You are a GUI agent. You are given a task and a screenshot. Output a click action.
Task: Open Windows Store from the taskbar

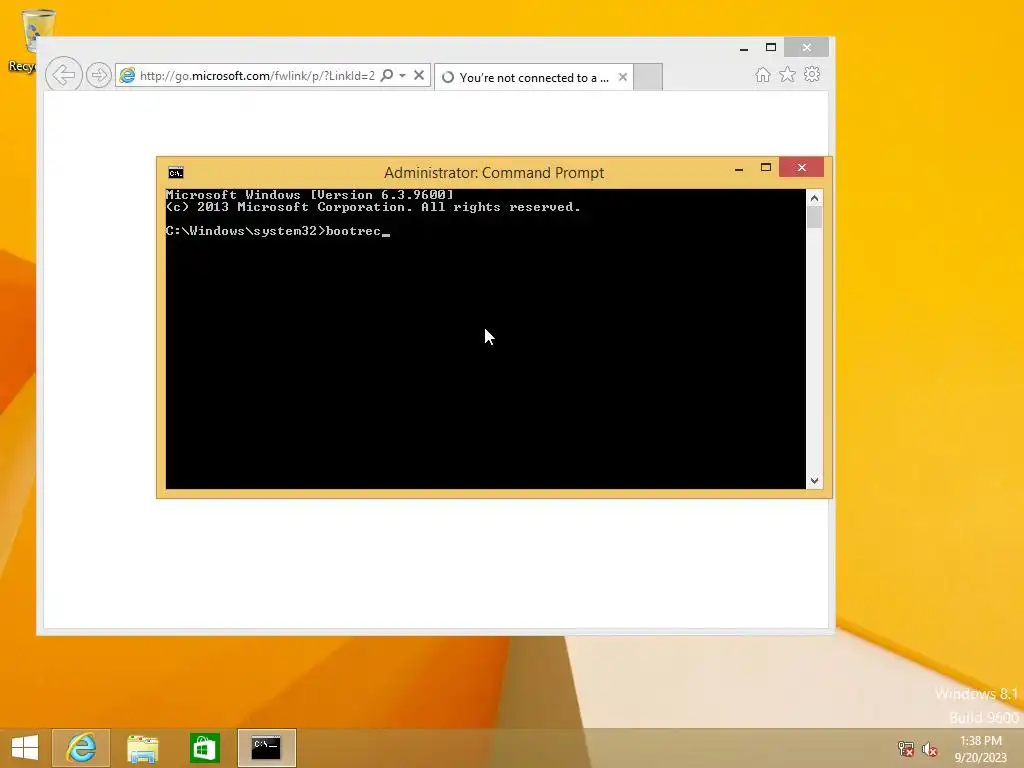tap(204, 748)
